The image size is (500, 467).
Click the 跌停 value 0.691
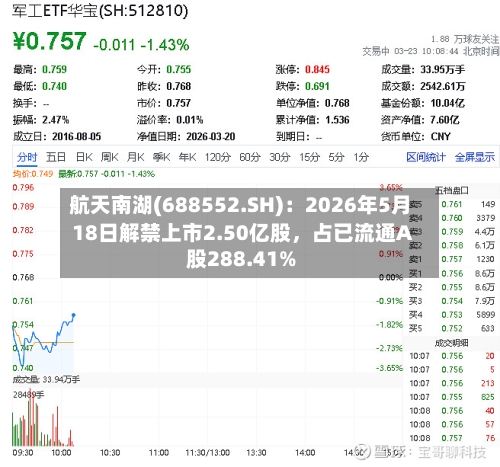click(317, 86)
